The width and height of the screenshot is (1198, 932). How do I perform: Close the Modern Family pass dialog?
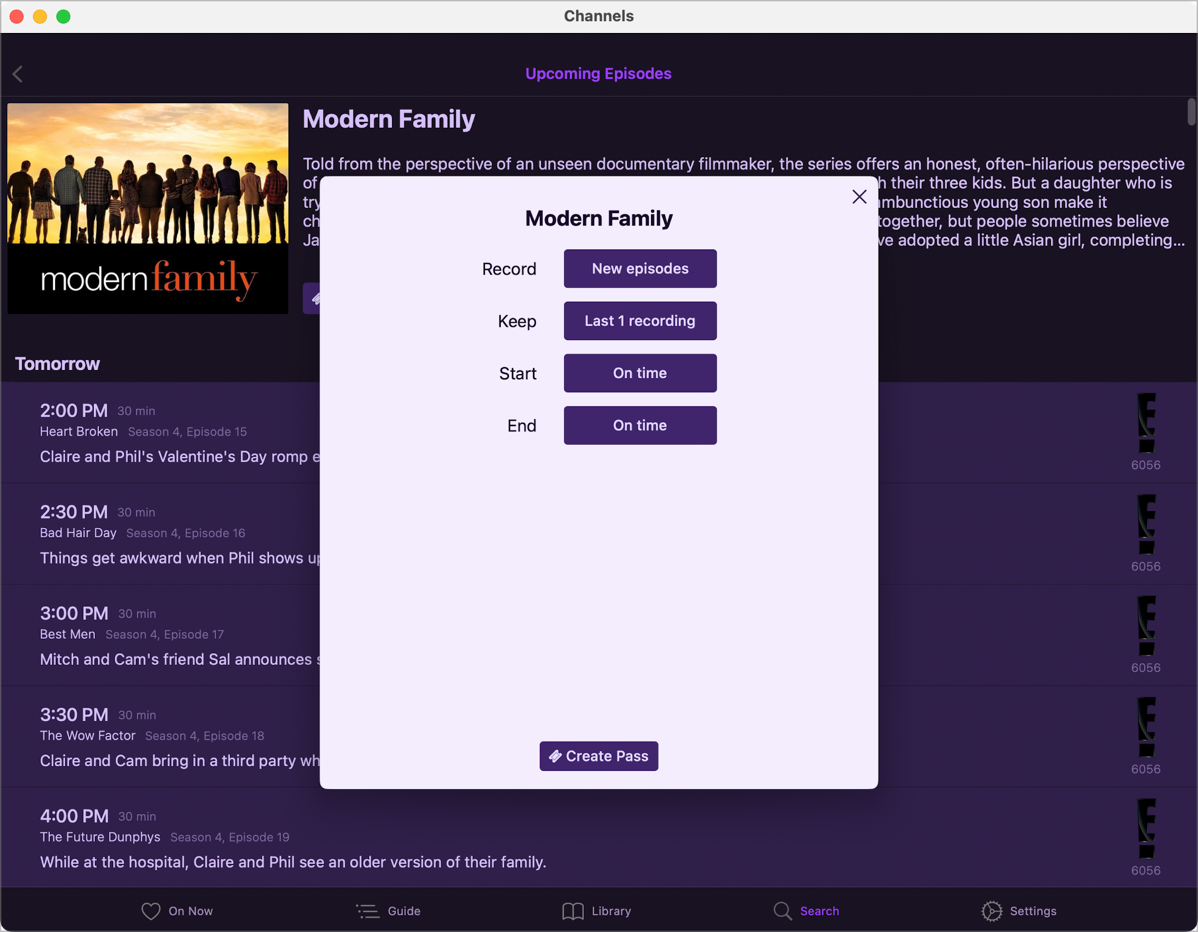(x=859, y=197)
